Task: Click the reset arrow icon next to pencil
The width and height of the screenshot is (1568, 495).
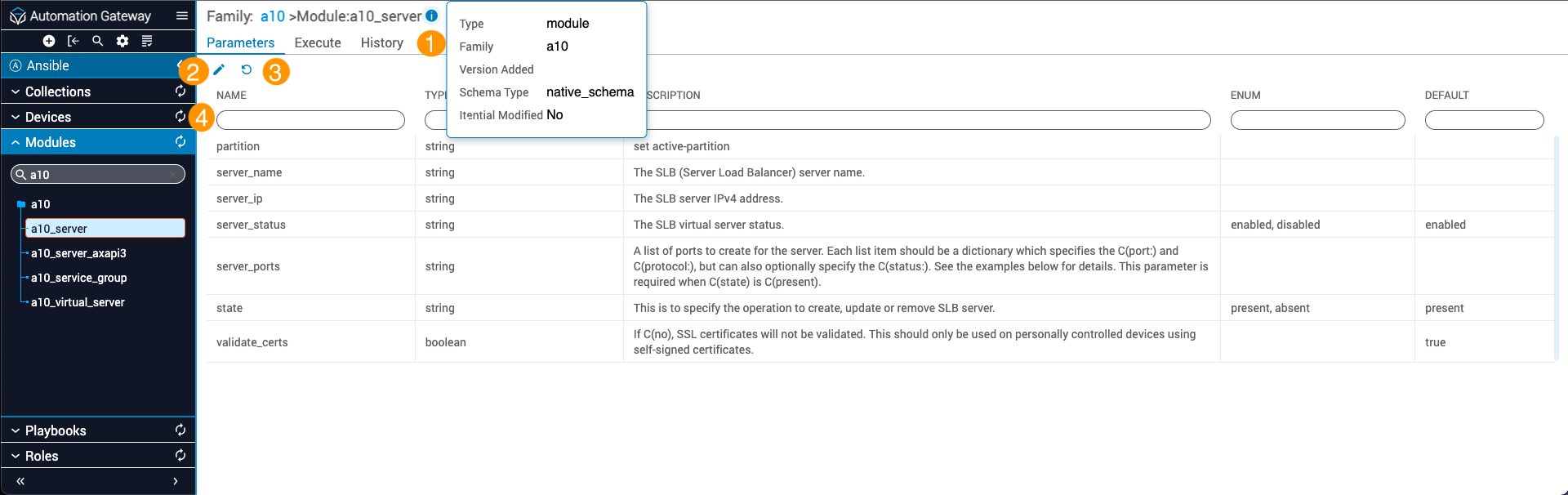Action: pos(246,69)
